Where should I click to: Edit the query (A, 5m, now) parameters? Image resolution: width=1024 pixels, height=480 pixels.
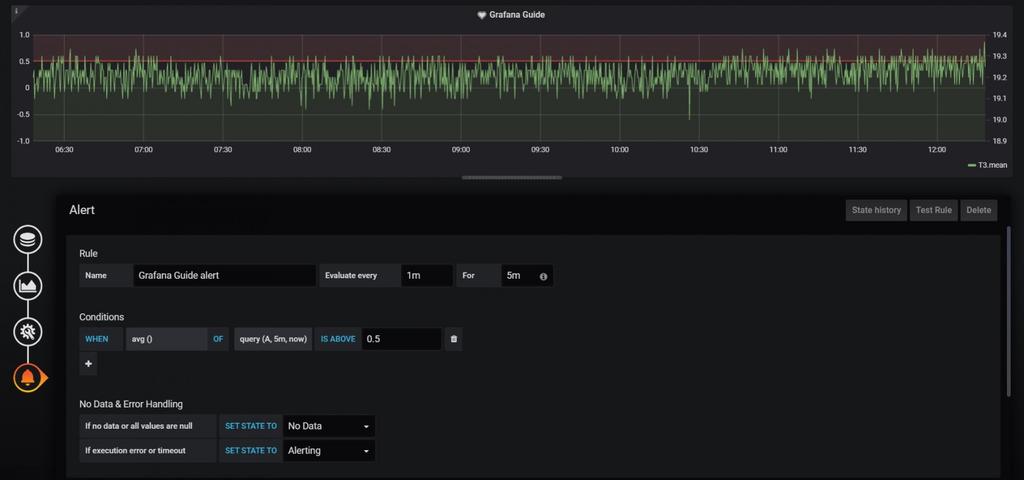(x=274, y=340)
